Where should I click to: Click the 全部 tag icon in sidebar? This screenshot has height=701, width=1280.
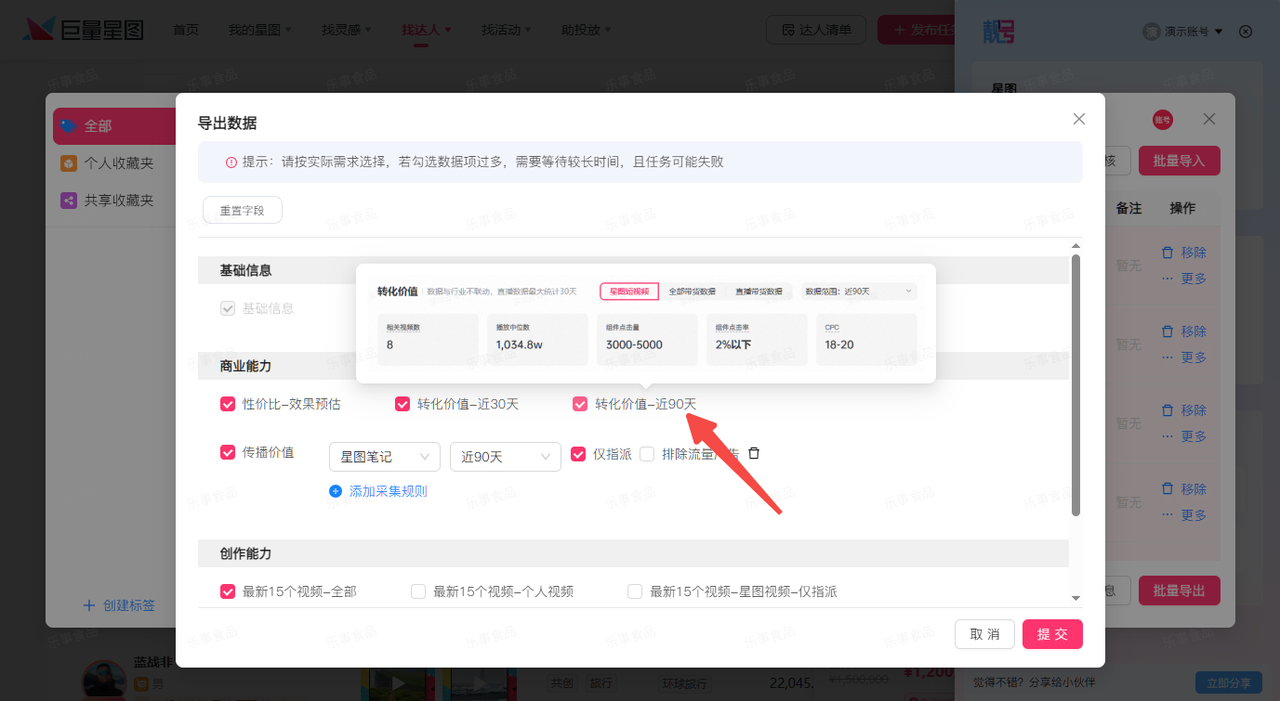68,126
